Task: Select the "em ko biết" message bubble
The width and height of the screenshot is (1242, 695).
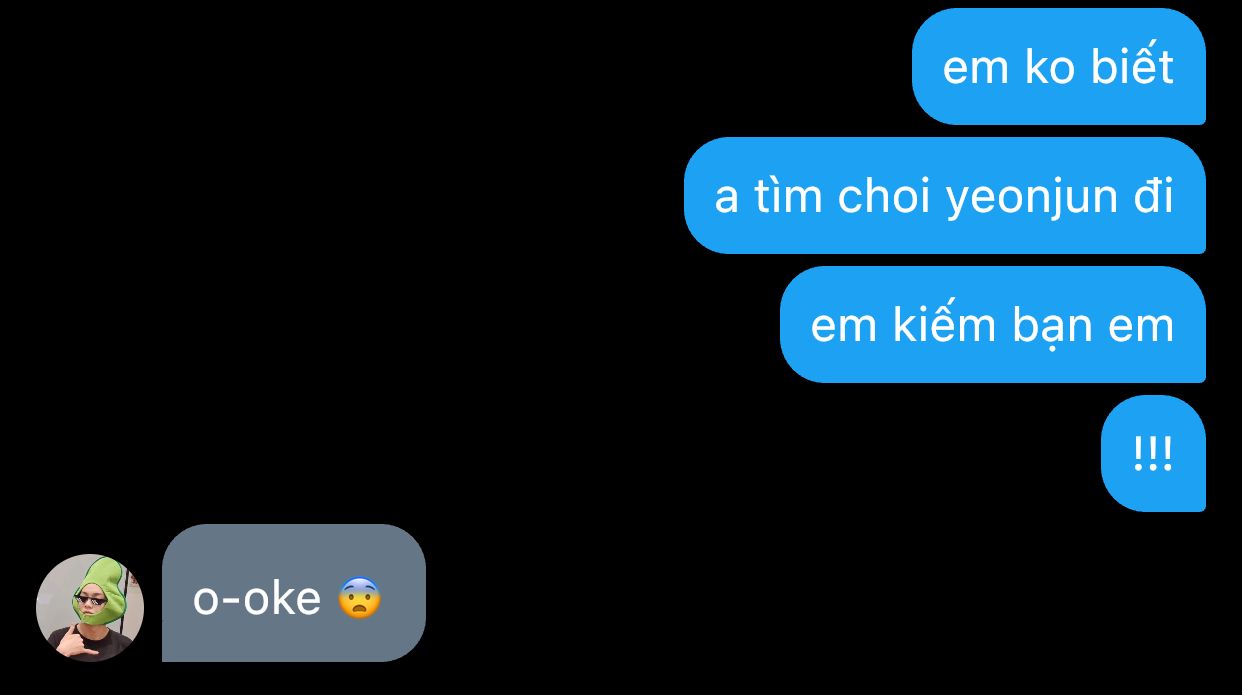Action: tap(1058, 67)
